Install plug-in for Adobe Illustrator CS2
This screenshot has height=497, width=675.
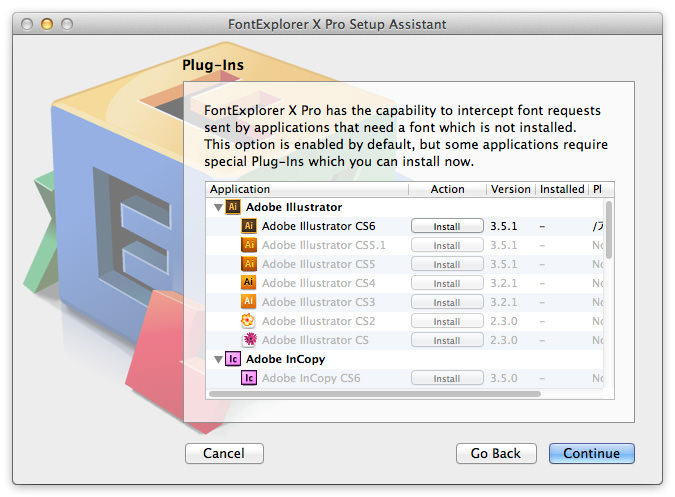[x=447, y=321]
